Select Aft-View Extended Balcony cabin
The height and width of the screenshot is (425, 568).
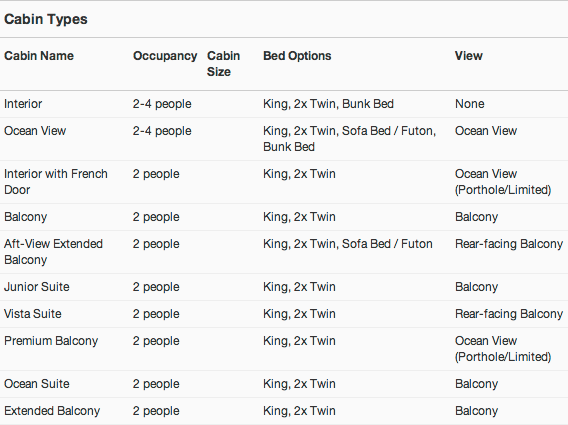pos(53,252)
